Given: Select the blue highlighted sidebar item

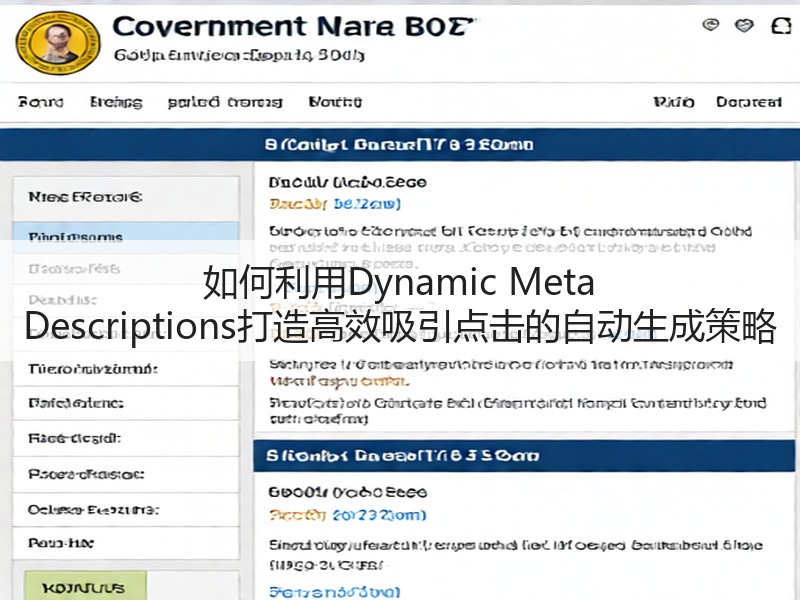Looking at the screenshot, I should pyautogui.click(x=126, y=237).
